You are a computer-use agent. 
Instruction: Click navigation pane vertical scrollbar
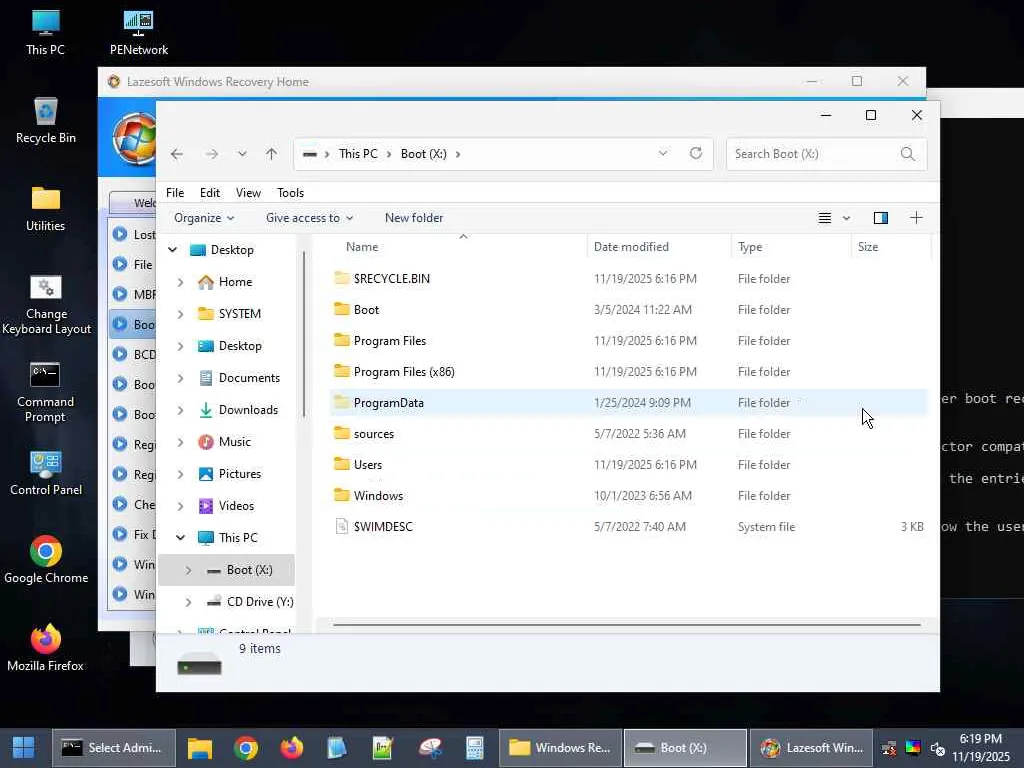pyautogui.click(x=304, y=333)
